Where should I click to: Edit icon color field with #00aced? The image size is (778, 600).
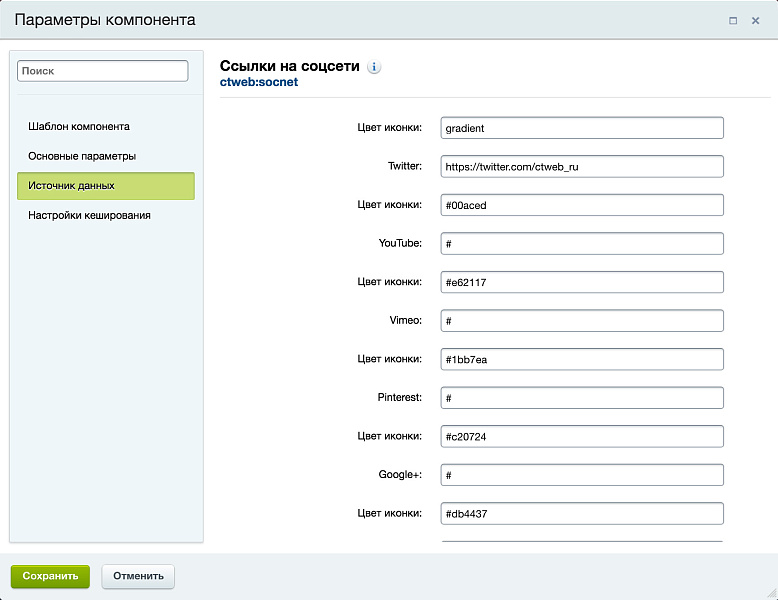tap(581, 205)
